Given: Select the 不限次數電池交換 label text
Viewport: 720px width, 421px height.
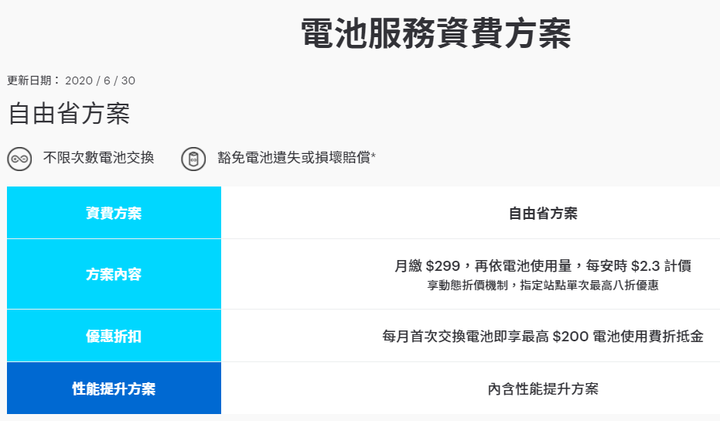Looking at the screenshot, I should (x=99, y=158).
